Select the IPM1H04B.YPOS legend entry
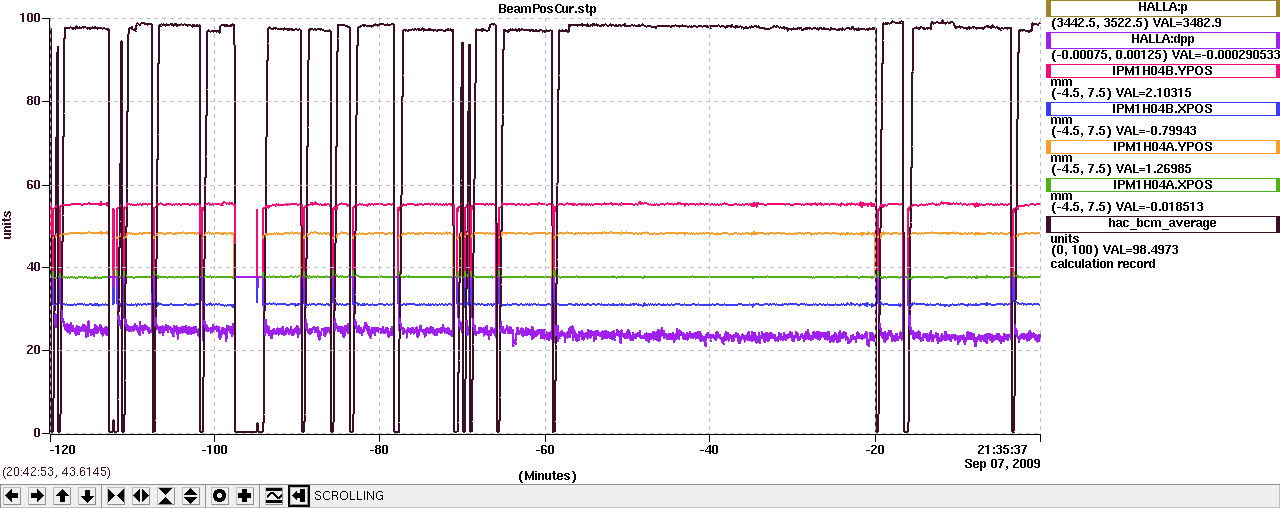This screenshot has width=1280, height=508. (x=1163, y=71)
